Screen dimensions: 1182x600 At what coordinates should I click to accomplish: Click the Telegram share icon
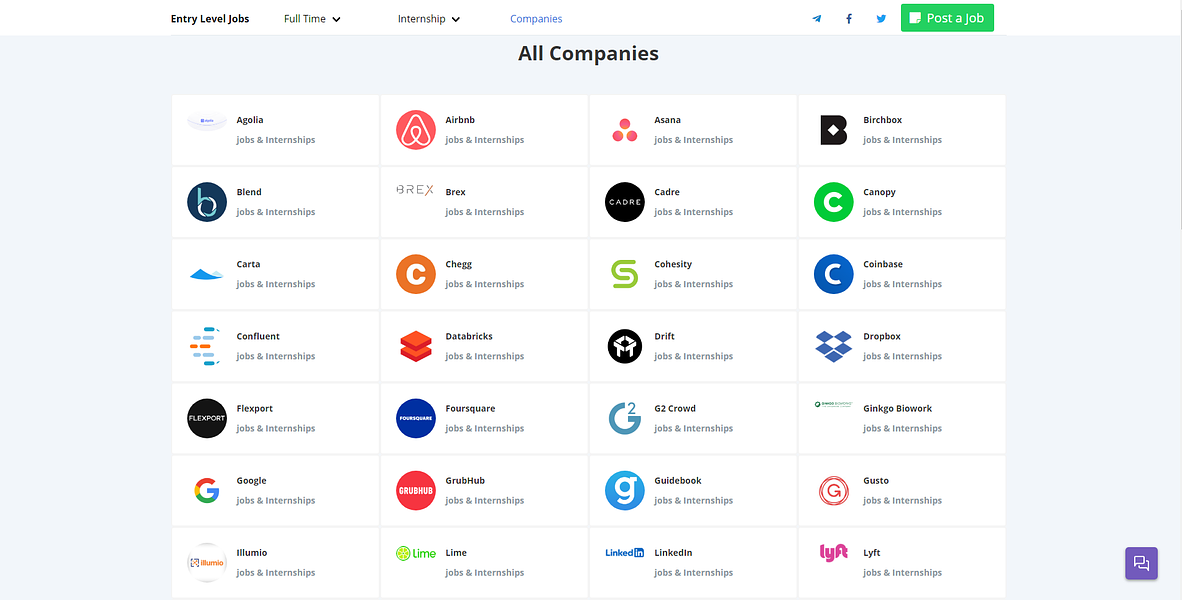pos(816,19)
